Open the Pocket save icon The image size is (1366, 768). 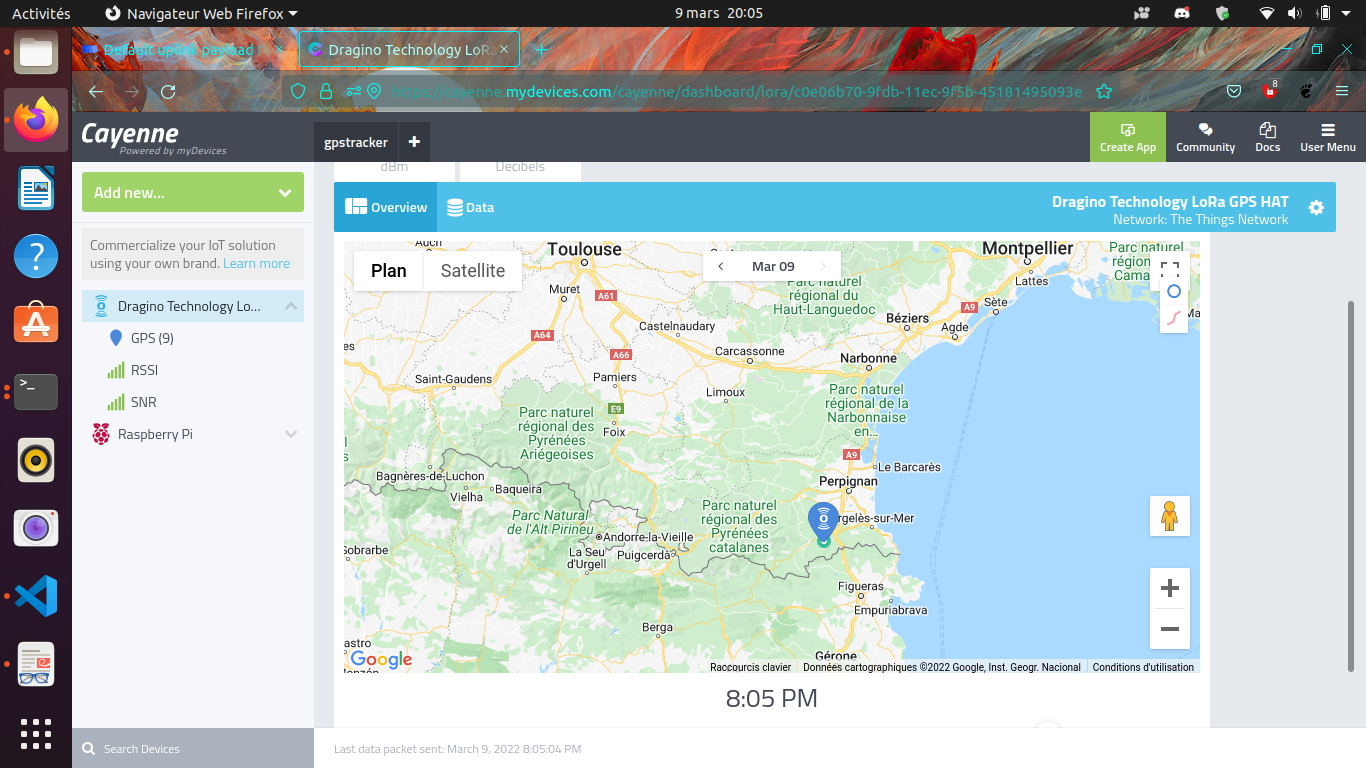pyautogui.click(x=1234, y=92)
